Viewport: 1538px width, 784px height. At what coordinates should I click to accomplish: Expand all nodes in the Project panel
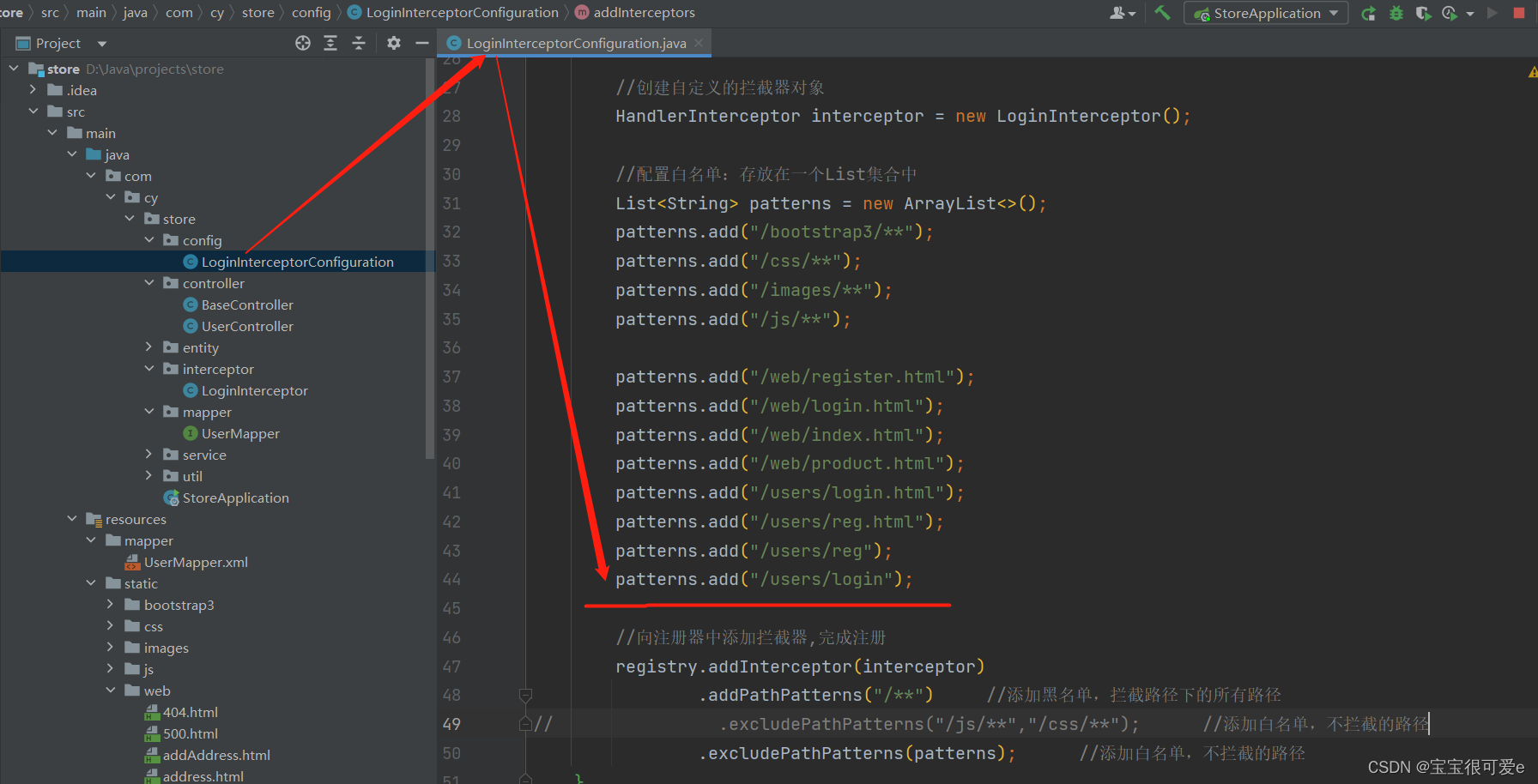pyautogui.click(x=330, y=43)
